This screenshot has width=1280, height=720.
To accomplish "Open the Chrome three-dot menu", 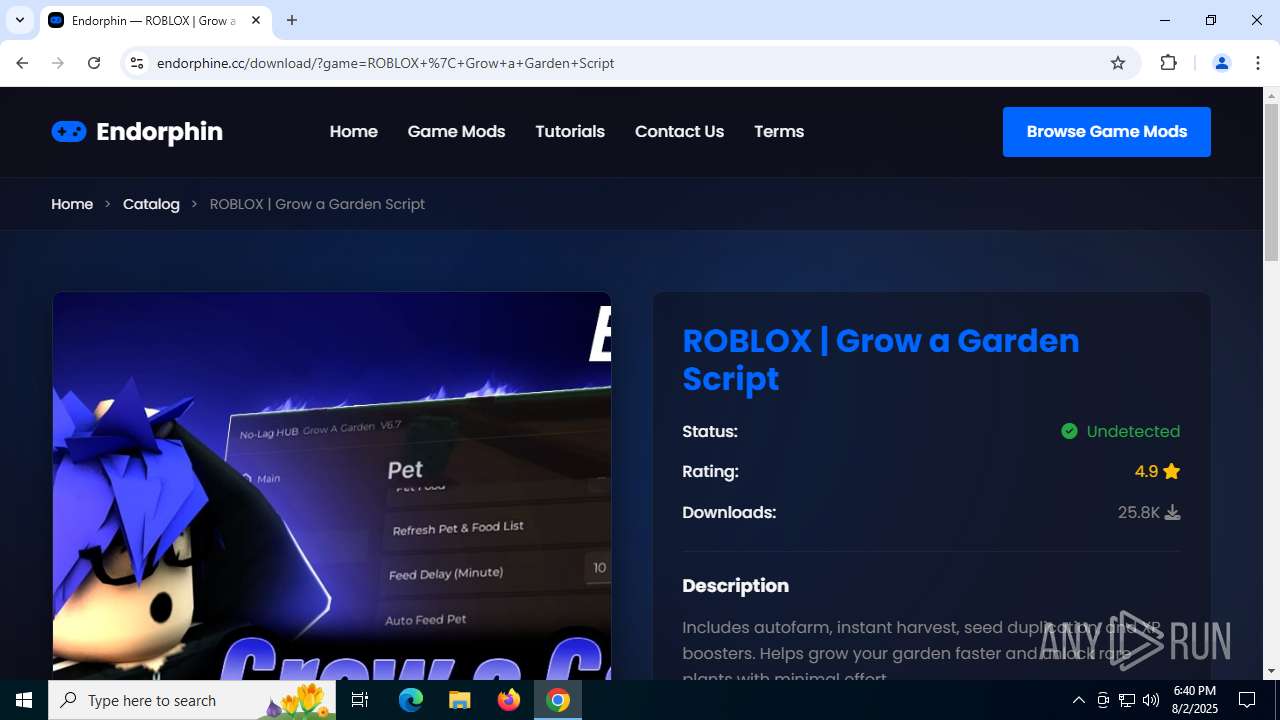I will pos(1257,63).
